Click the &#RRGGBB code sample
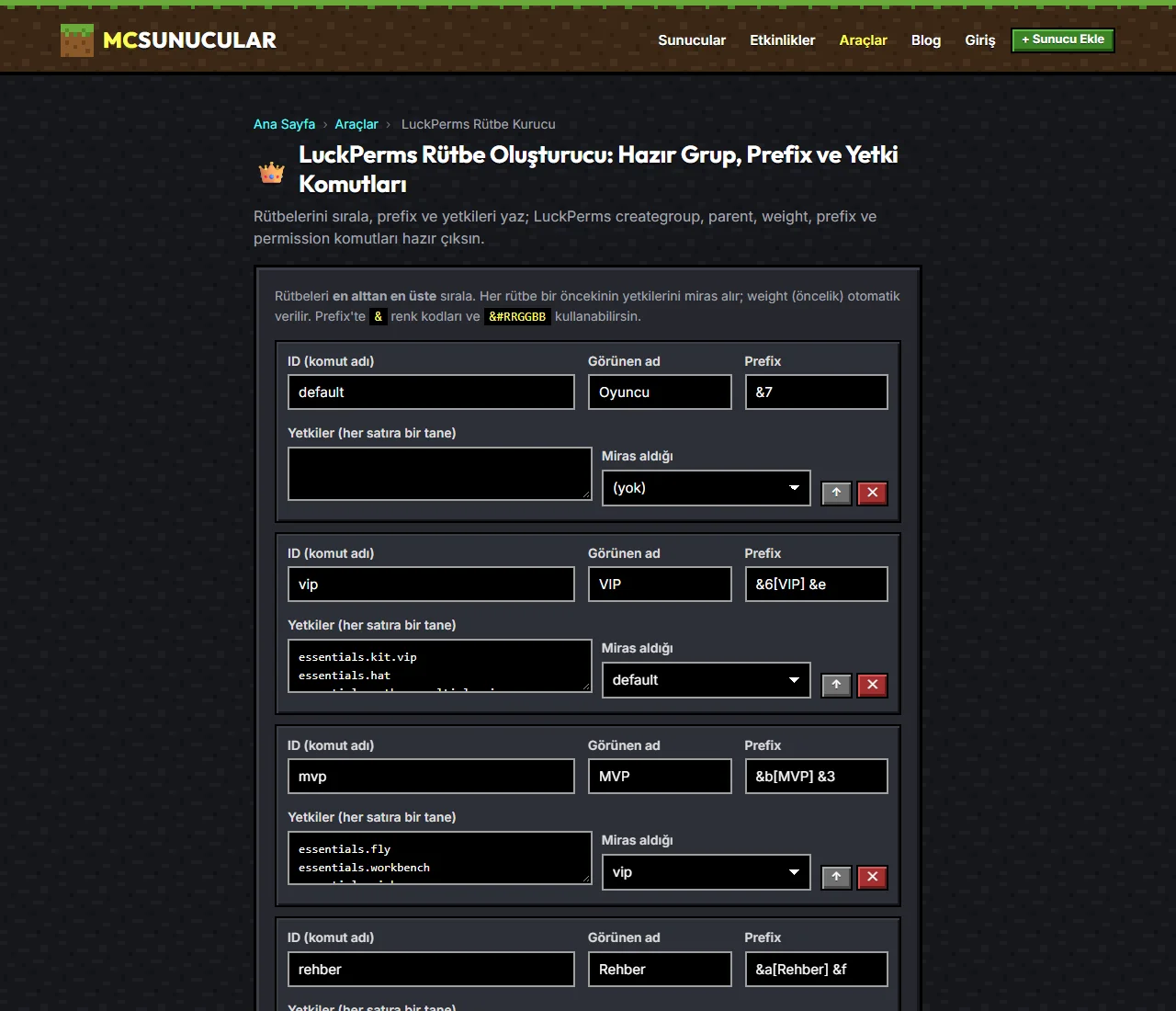 click(x=517, y=317)
